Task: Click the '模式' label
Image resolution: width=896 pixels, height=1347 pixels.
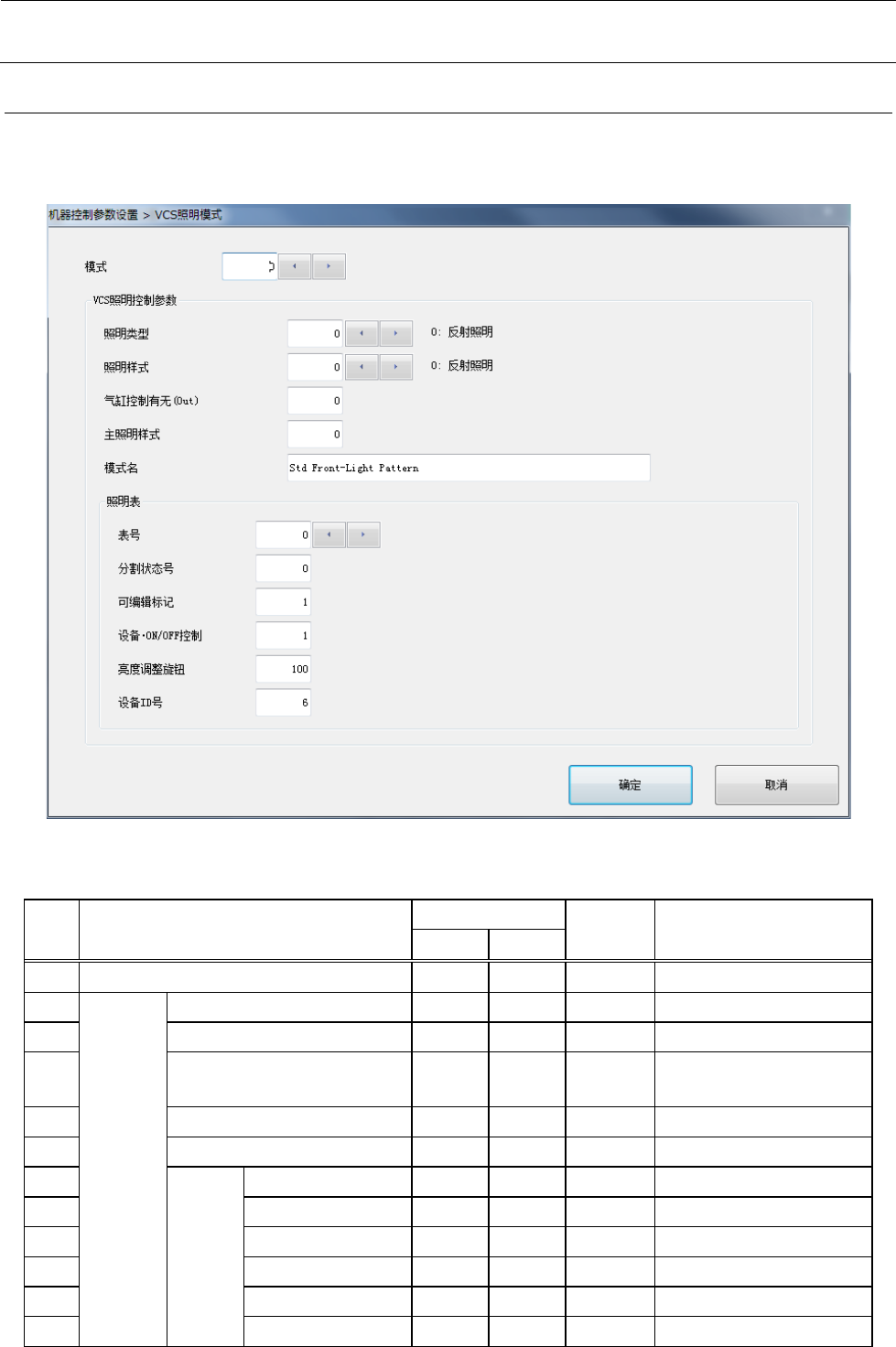Action: coord(96,267)
